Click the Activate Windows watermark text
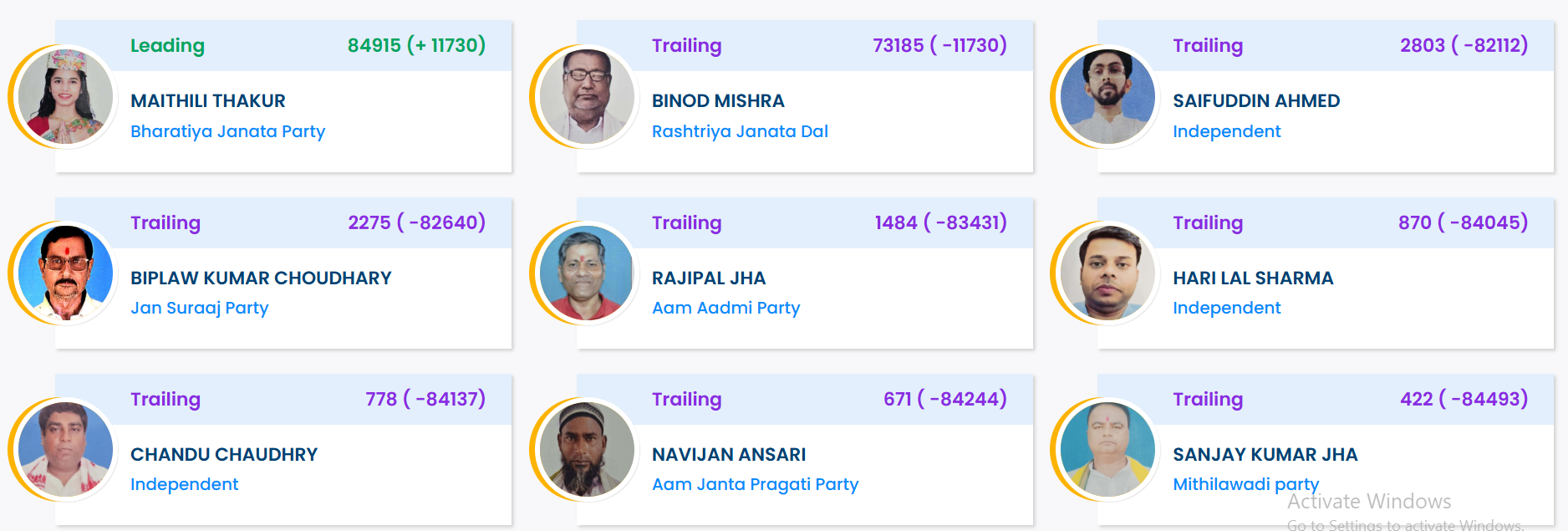1568x531 pixels. 1368,502
